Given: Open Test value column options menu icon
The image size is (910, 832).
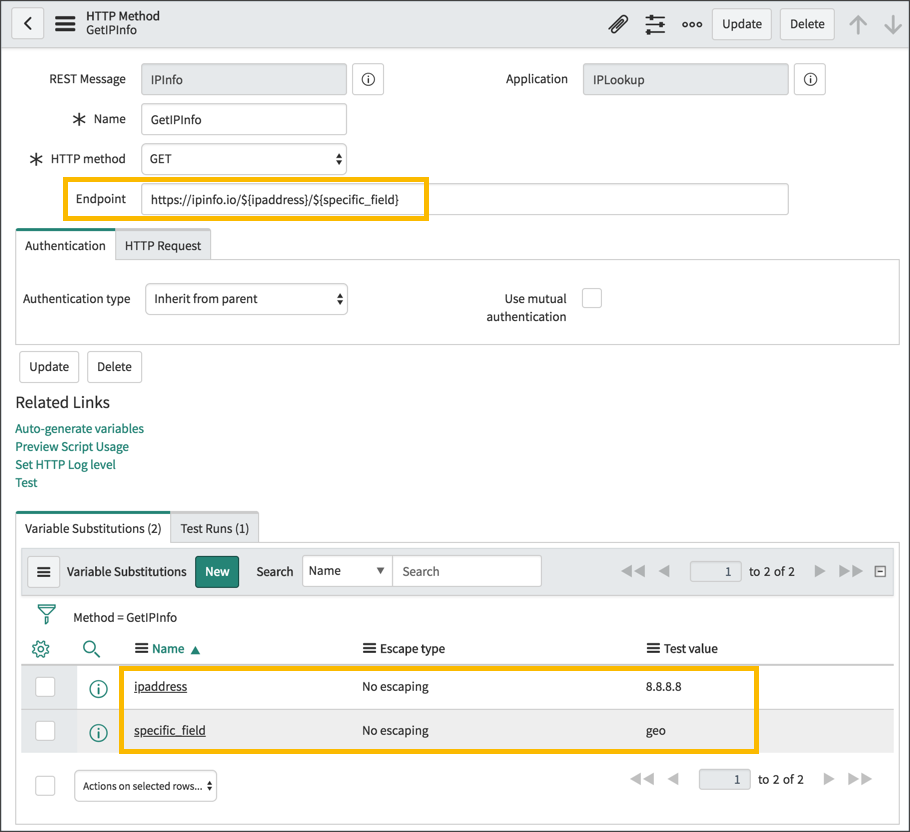Looking at the screenshot, I should click(x=653, y=648).
